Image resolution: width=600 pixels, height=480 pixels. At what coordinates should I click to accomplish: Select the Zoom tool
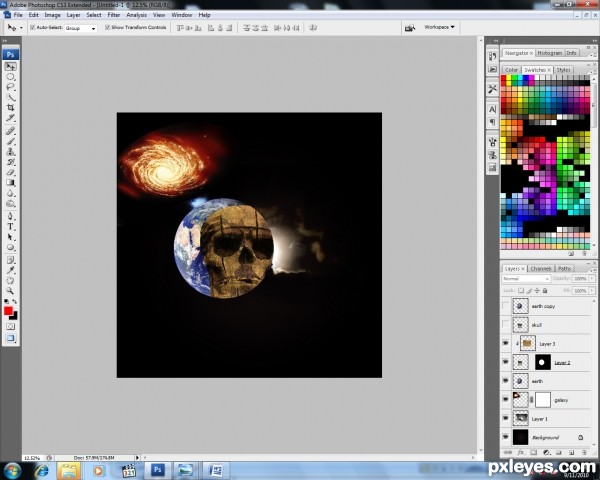[x=10, y=292]
